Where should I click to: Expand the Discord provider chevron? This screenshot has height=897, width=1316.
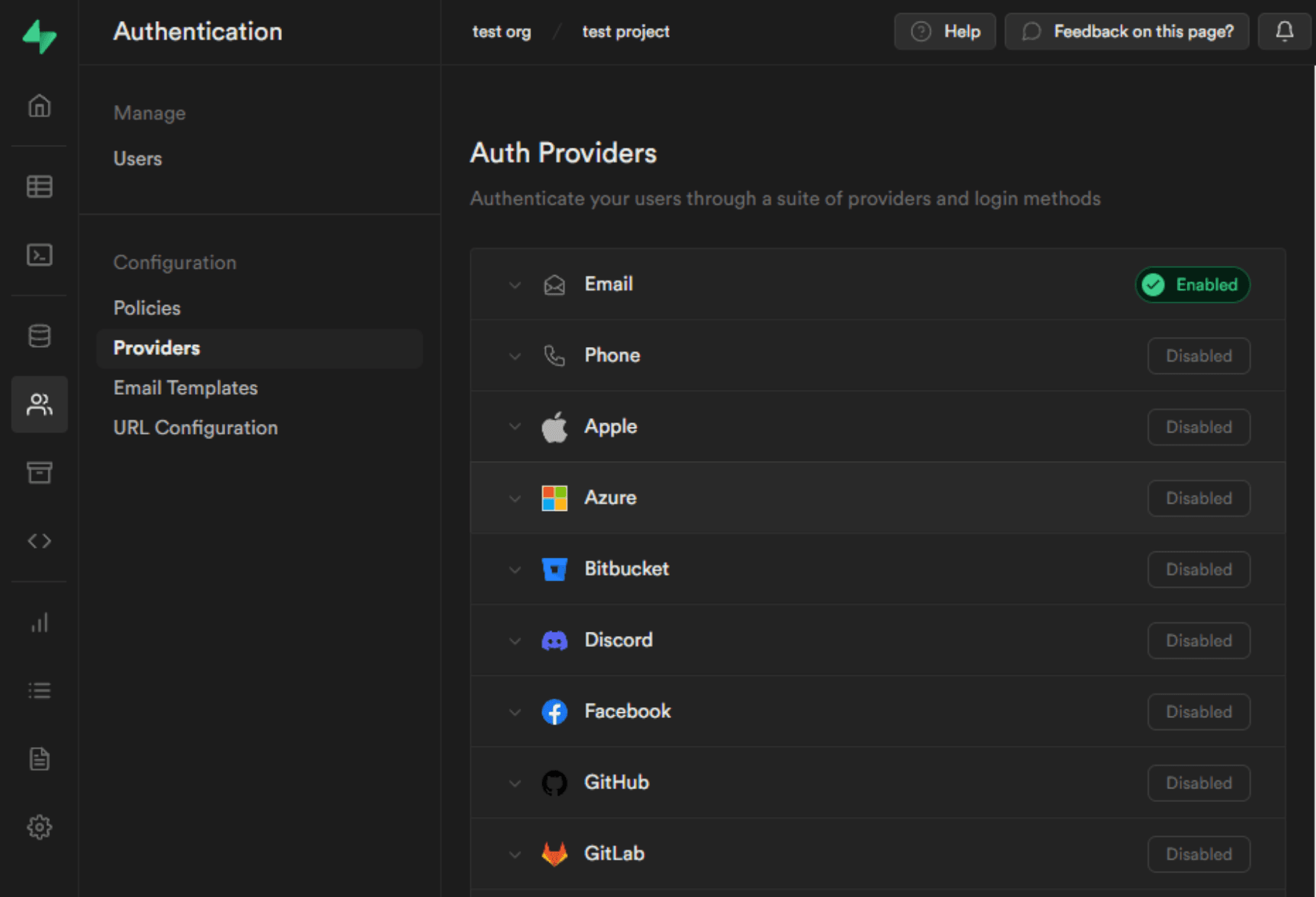pos(515,641)
